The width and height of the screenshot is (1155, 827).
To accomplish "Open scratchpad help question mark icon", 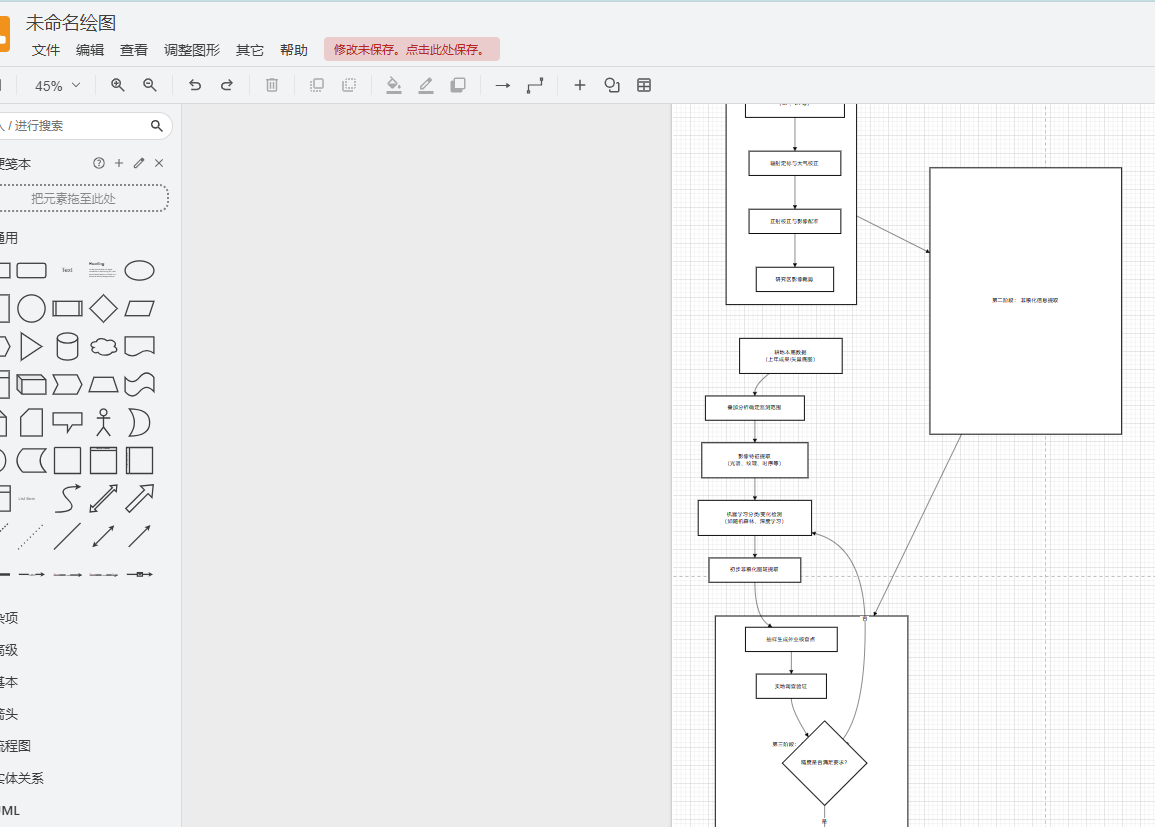I will pos(99,163).
